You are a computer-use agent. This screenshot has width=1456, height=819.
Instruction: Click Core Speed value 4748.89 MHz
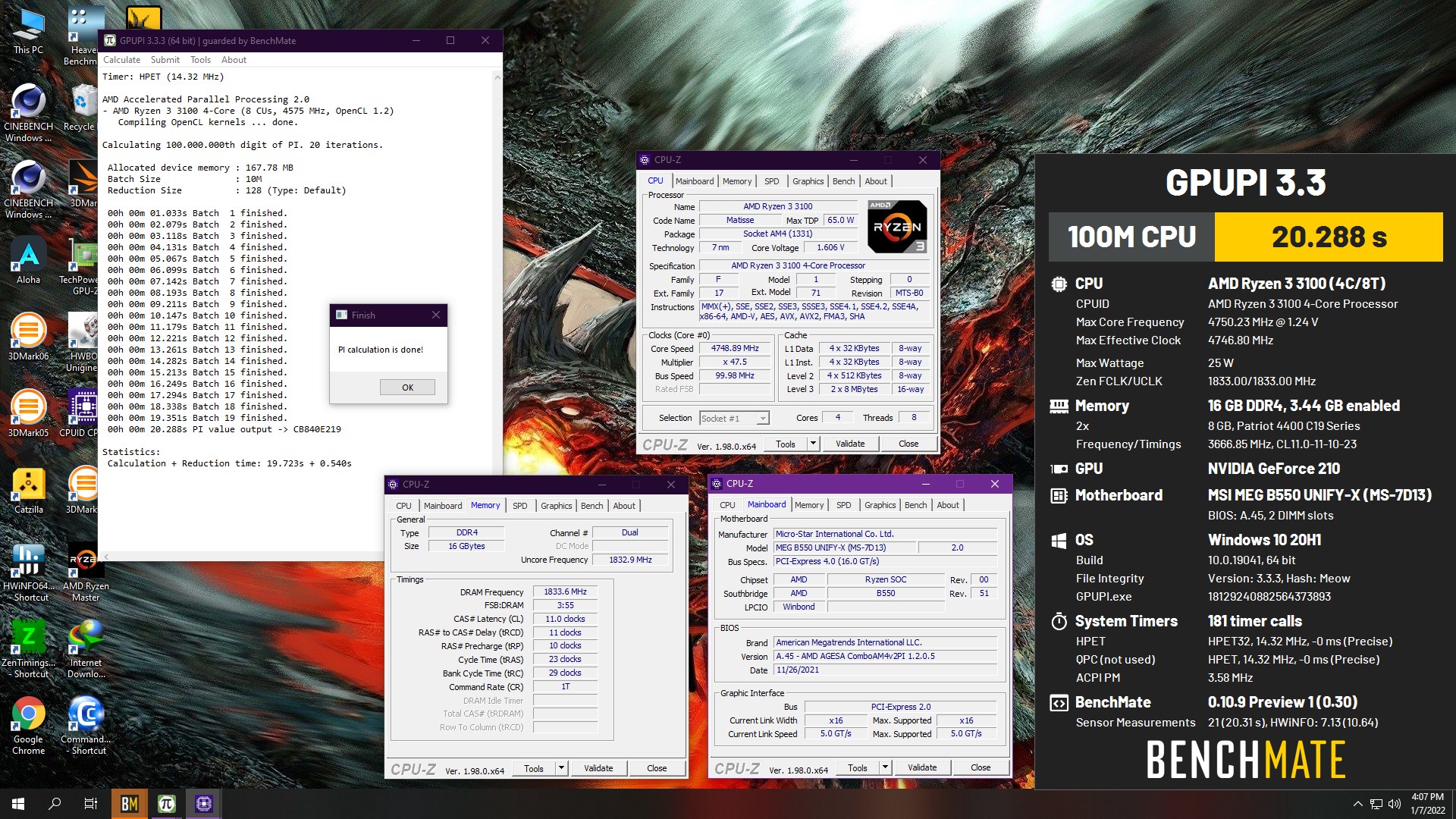(735, 349)
